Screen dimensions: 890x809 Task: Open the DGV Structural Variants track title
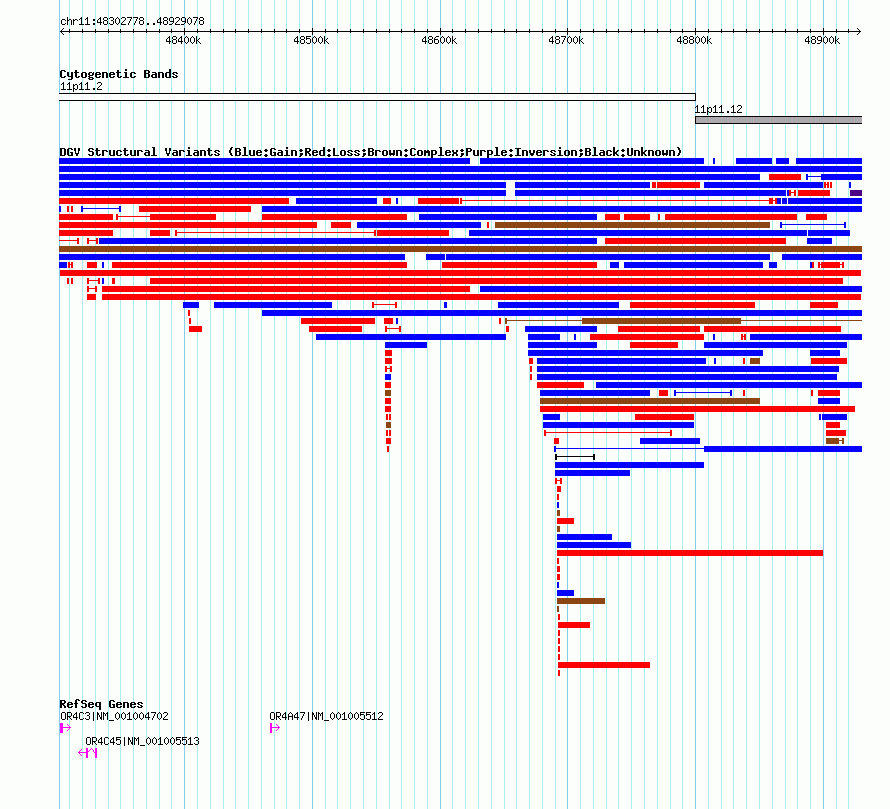click(x=371, y=152)
